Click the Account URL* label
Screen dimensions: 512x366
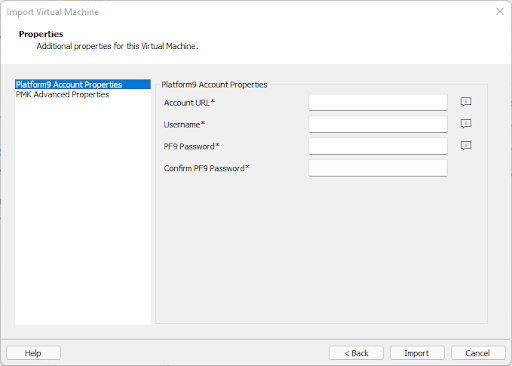click(x=189, y=103)
